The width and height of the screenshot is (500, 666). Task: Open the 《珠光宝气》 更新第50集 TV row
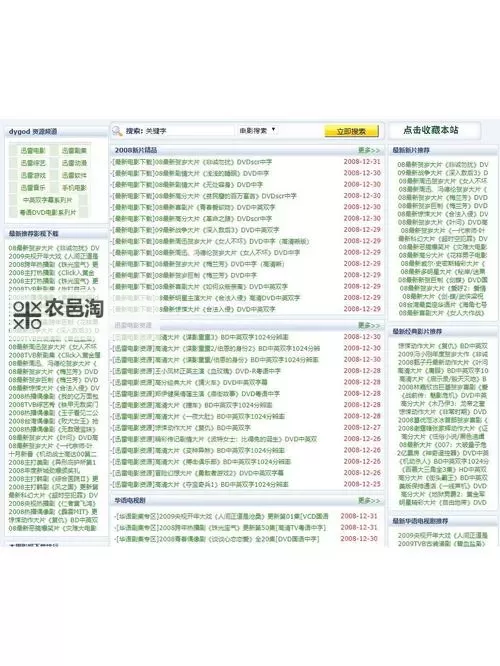(220, 528)
